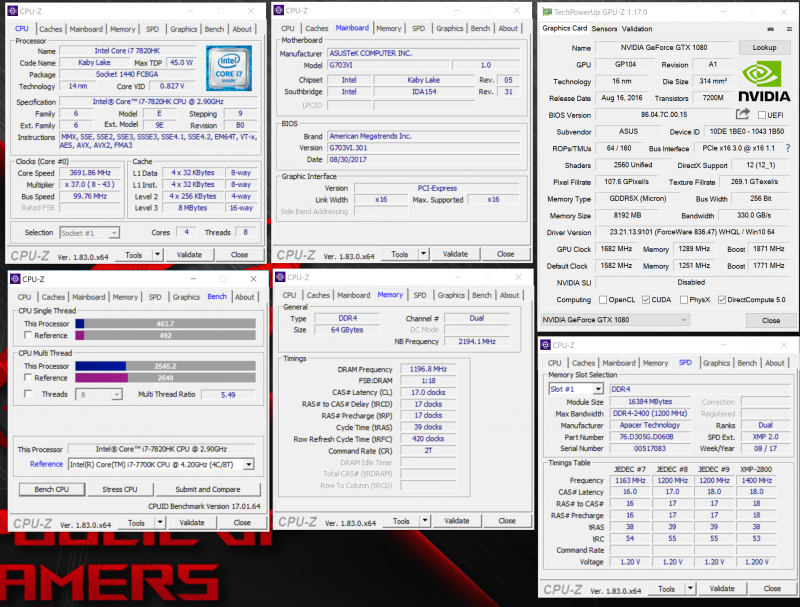Image resolution: width=800 pixels, height=607 pixels.
Task: Click the motherboard Model value G703VI
Action: [389, 65]
